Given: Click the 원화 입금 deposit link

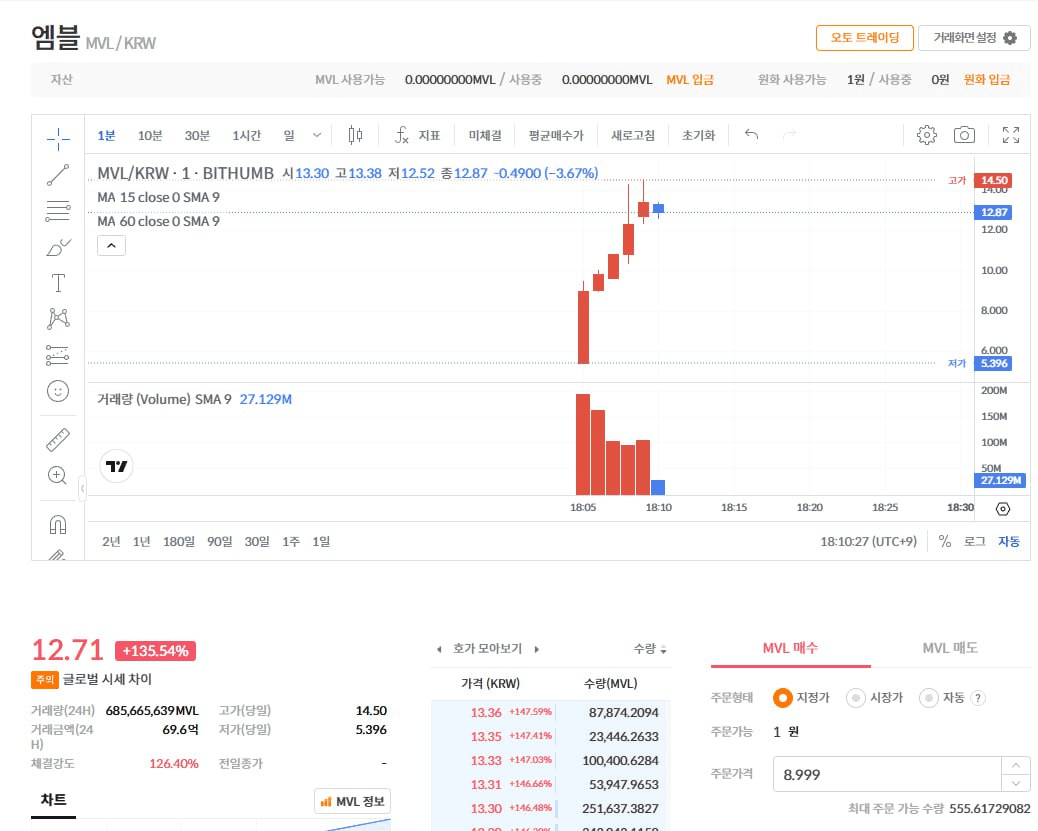Looking at the screenshot, I should 986,79.
